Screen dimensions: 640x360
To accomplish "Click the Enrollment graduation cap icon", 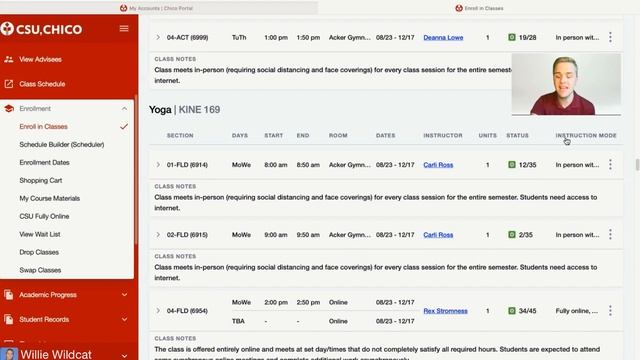I will pyautogui.click(x=9, y=109).
